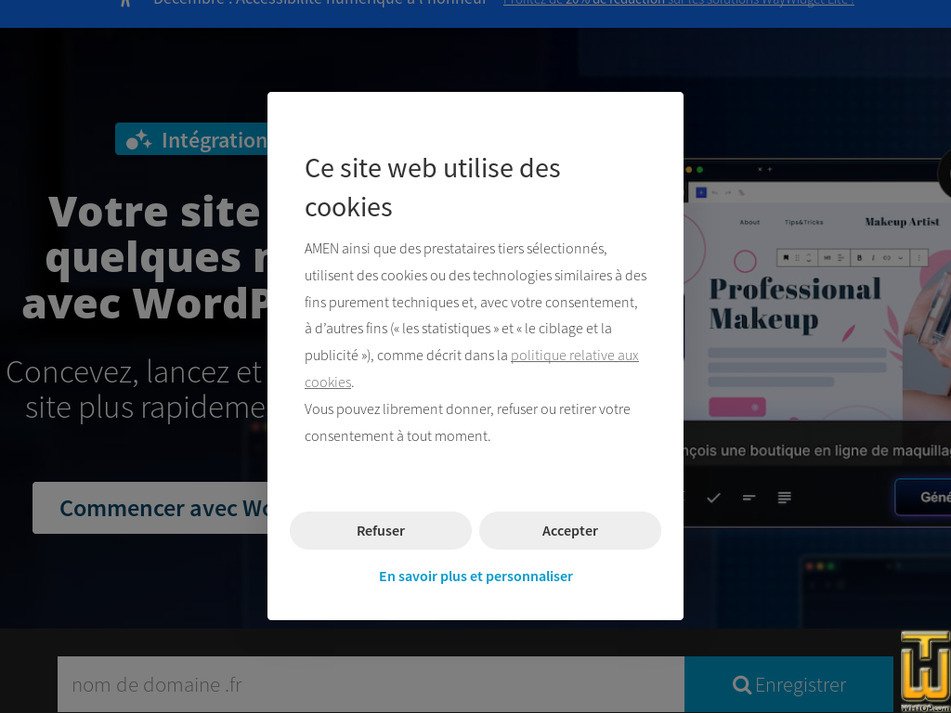
Task: Click the checkmark icon under the preview
Action: 714,497
